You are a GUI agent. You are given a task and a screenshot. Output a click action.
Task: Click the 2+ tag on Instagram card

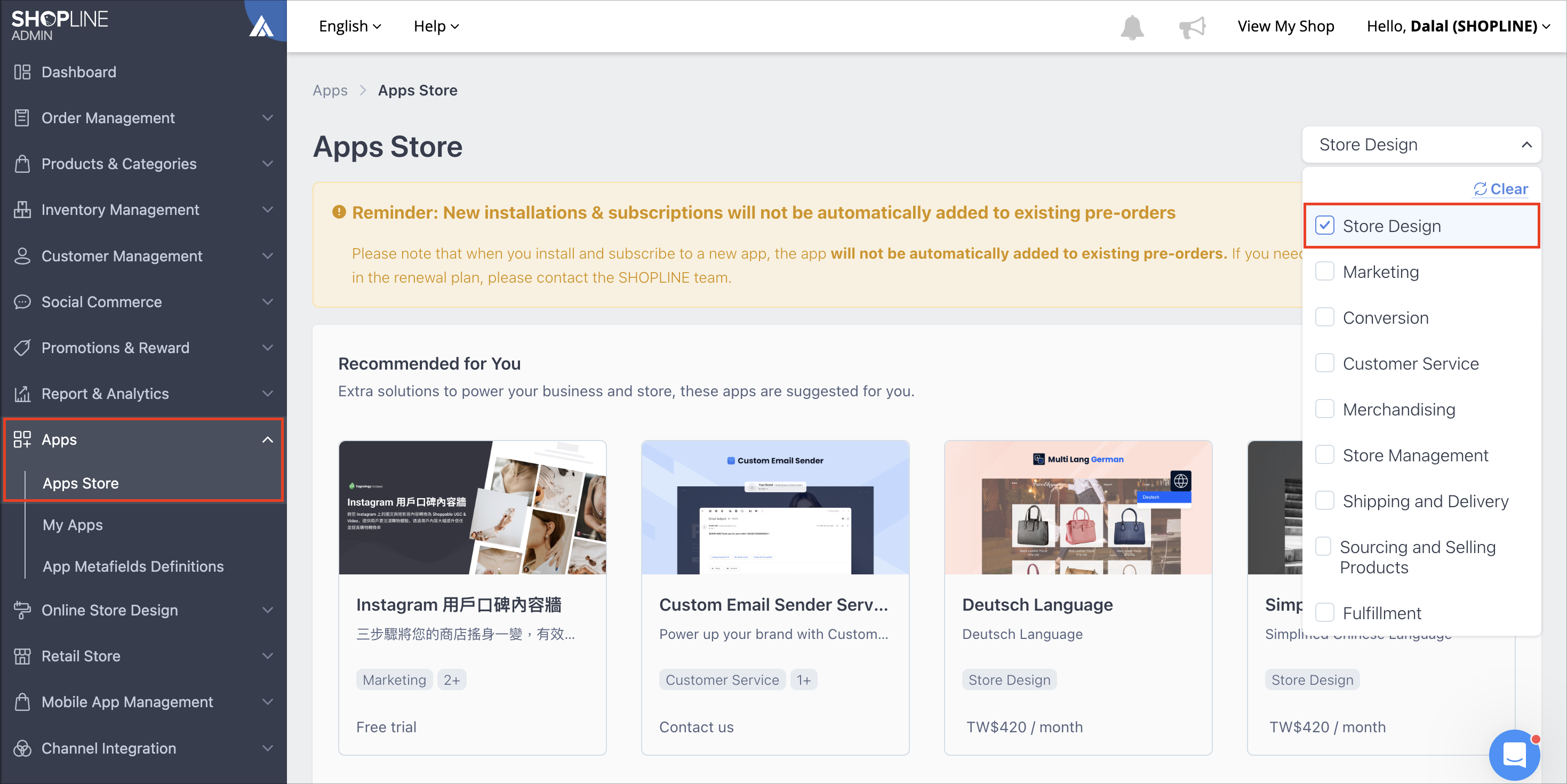coord(452,680)
